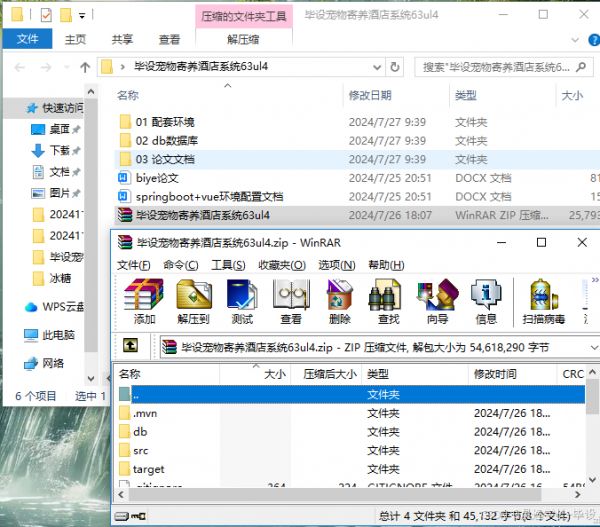Sort by Modified Date (修改日期) column in Explorer
The width and height of the screenshot is (600, 527).
click(369, 95)
